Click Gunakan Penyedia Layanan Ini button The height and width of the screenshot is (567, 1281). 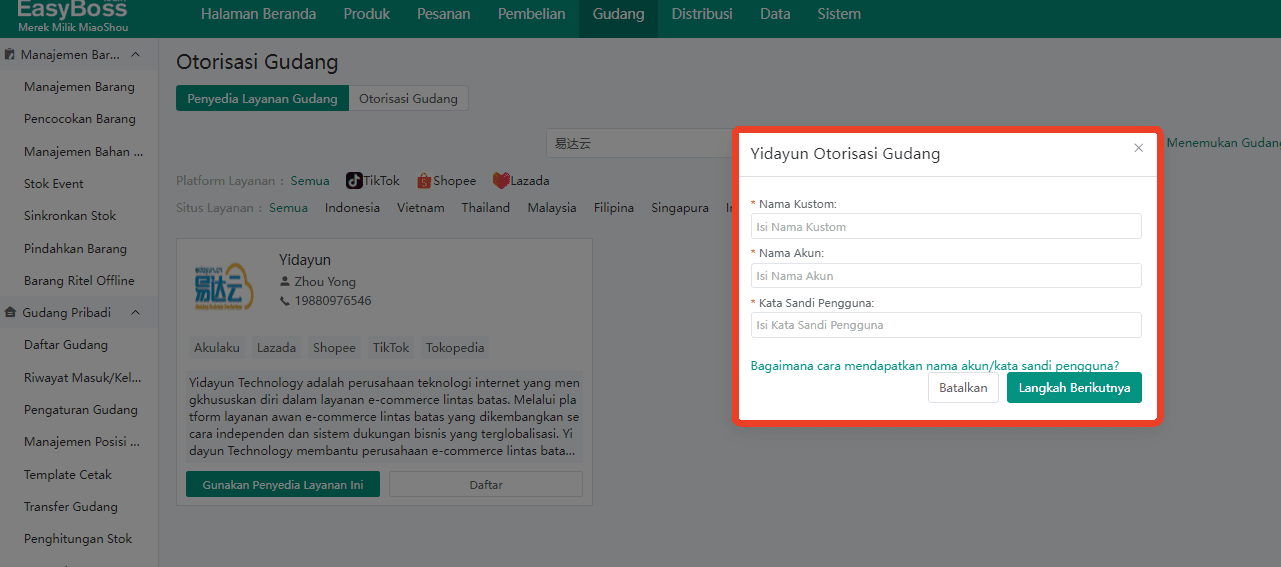click(x=283, y=484)
